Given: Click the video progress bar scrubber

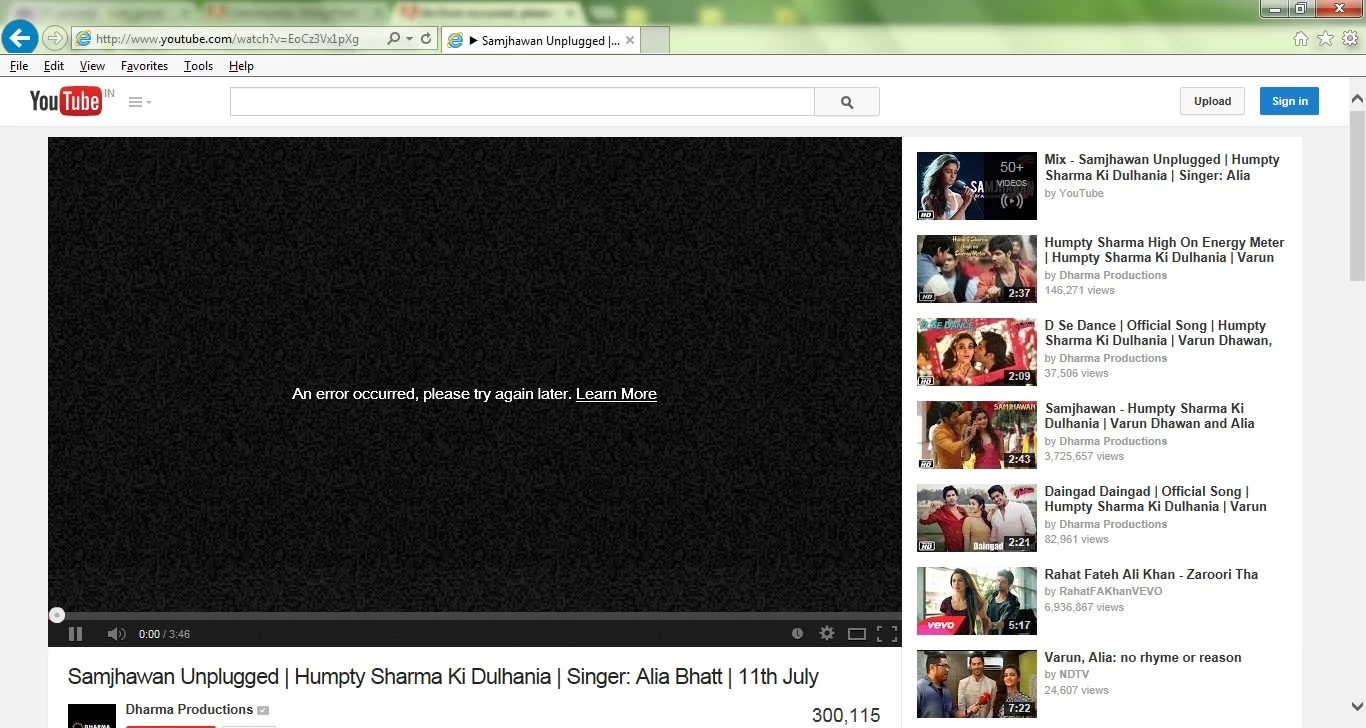Looking at the screenshot, I should (57, 615).
